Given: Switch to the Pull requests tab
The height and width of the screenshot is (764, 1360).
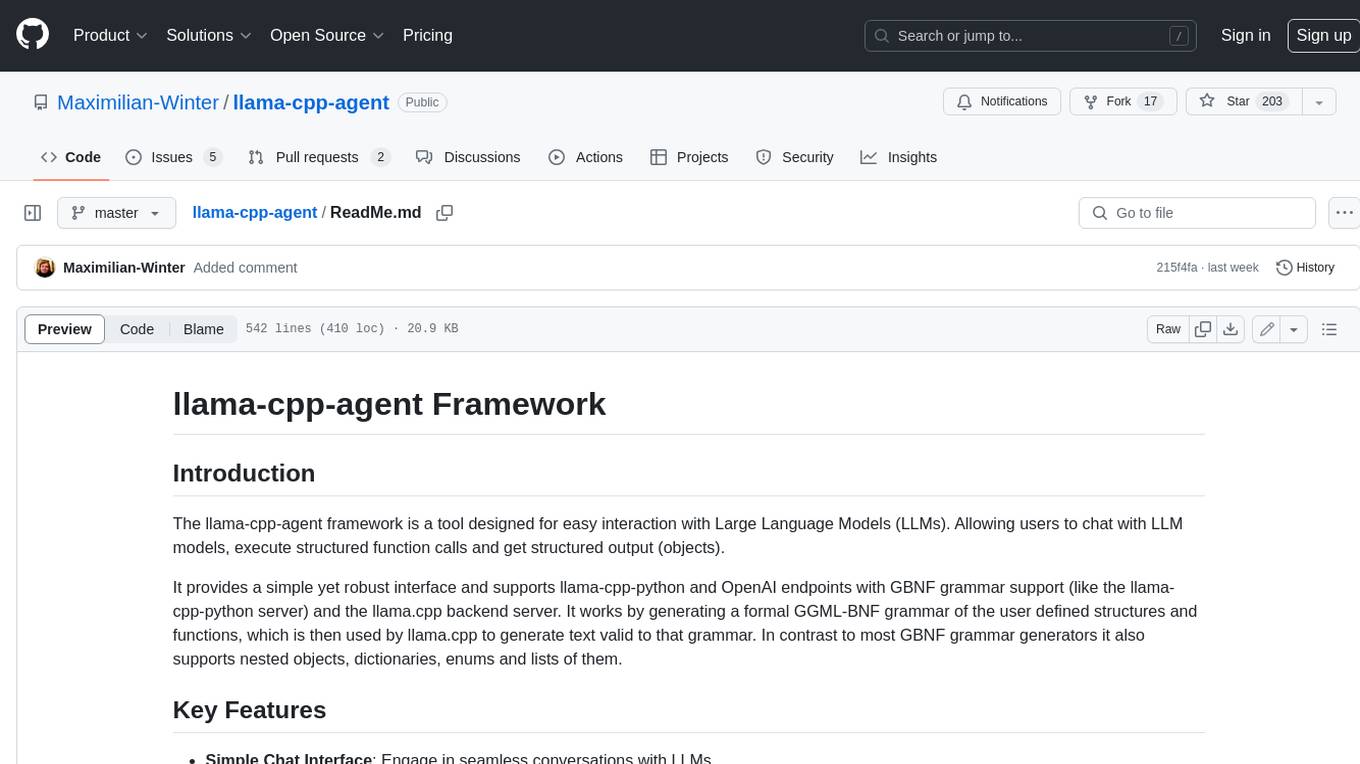Looking at the screenshot, I should tap(318, 157).
